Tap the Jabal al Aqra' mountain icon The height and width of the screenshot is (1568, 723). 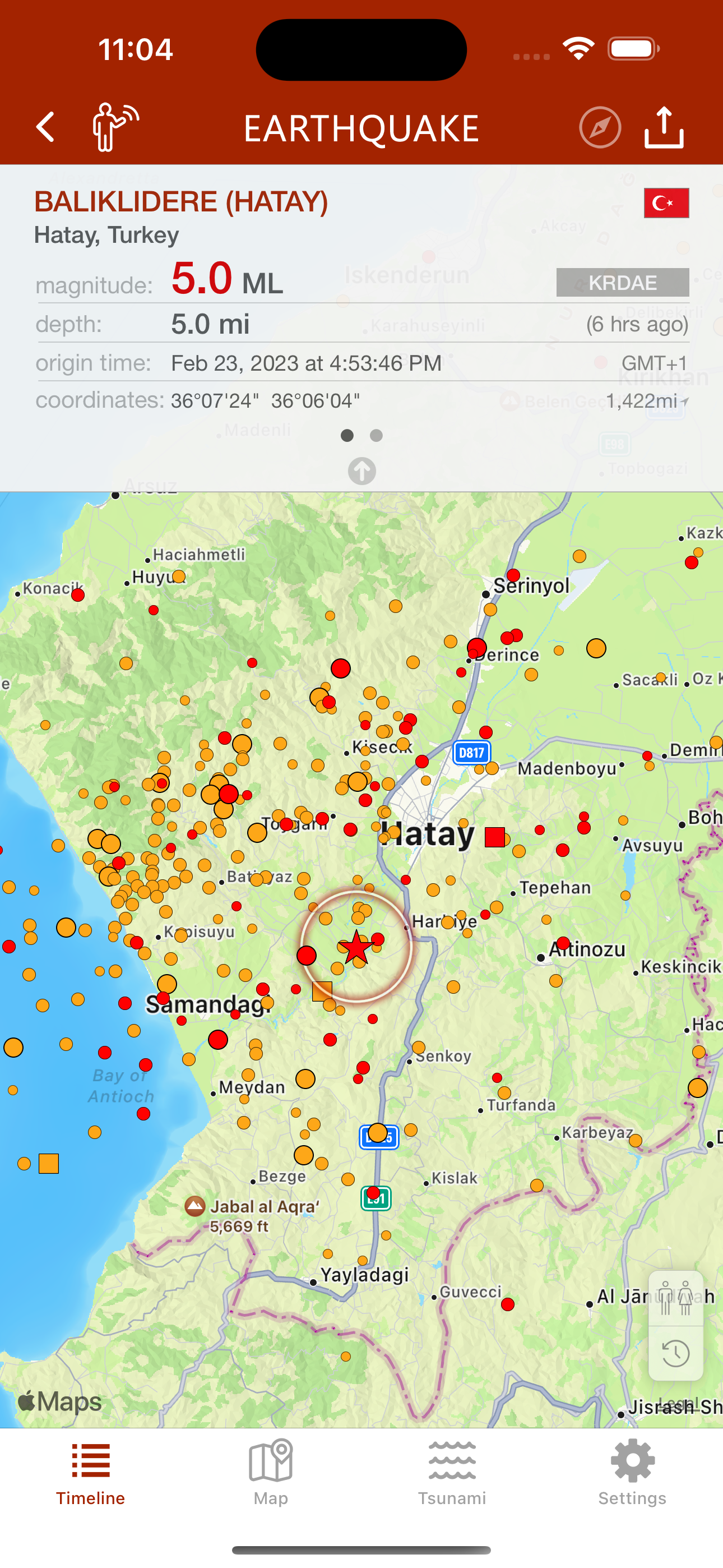[194, 1206]
